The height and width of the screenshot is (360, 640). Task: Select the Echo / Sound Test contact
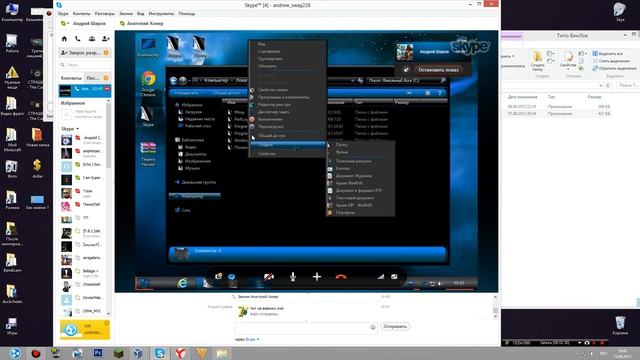pos(84,164)
